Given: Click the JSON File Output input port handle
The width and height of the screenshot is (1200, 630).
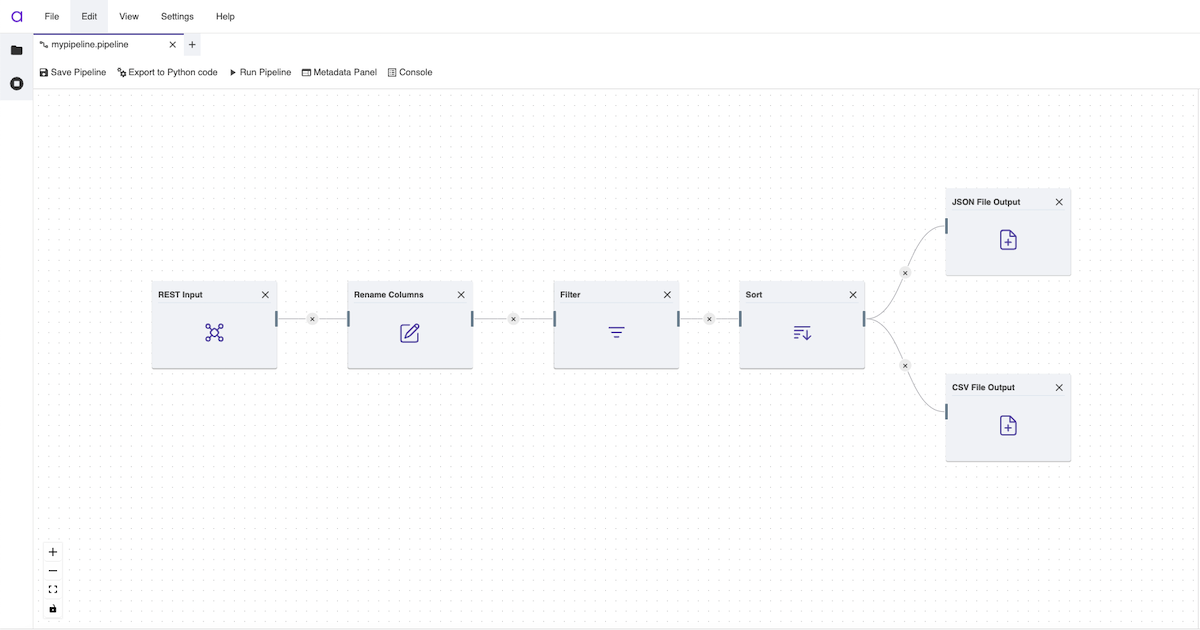Looking at the screenshot, I should [947, 226].
